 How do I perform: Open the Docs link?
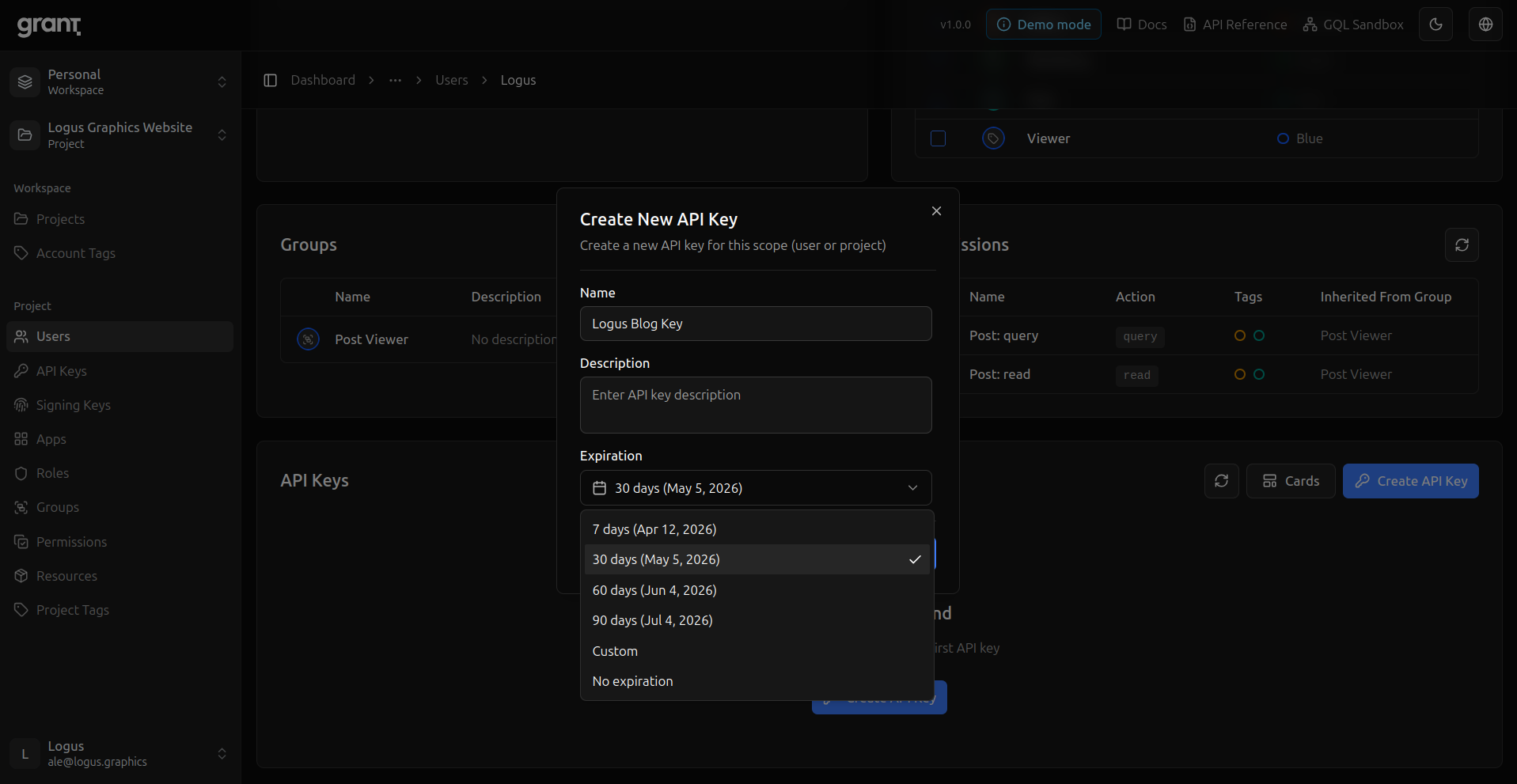(x=1141, y=25)
